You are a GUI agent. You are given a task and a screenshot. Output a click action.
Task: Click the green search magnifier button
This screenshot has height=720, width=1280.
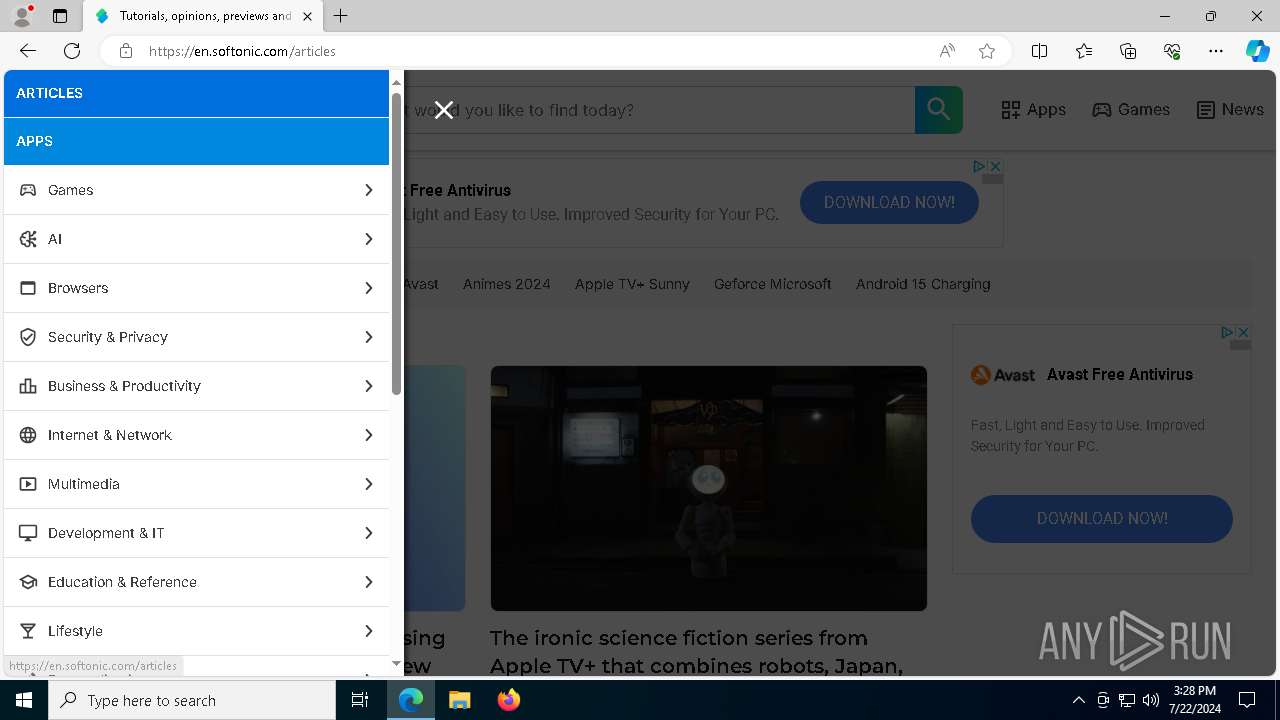939,110
